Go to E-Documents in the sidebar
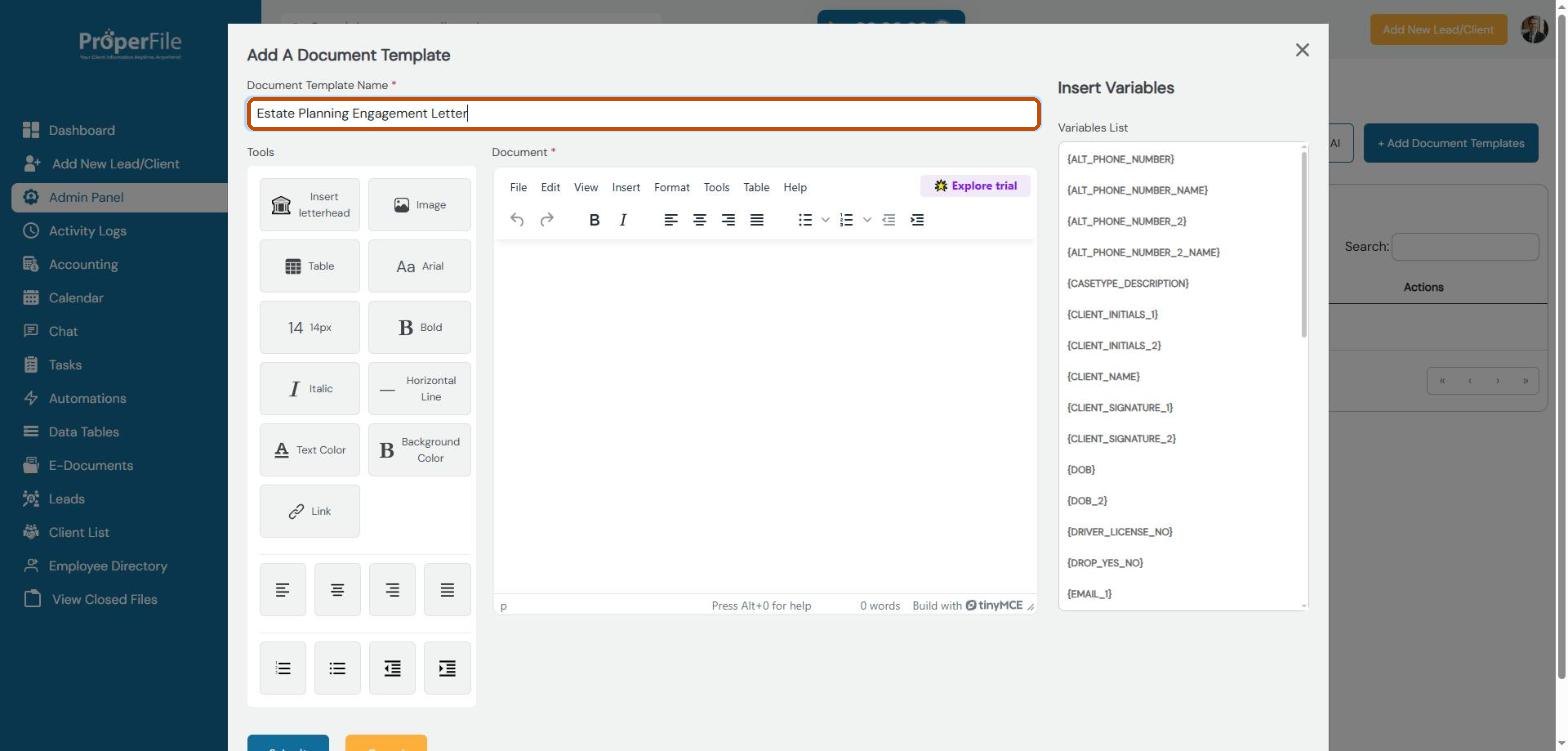The image size is (1568, 751). pos(91,466)
